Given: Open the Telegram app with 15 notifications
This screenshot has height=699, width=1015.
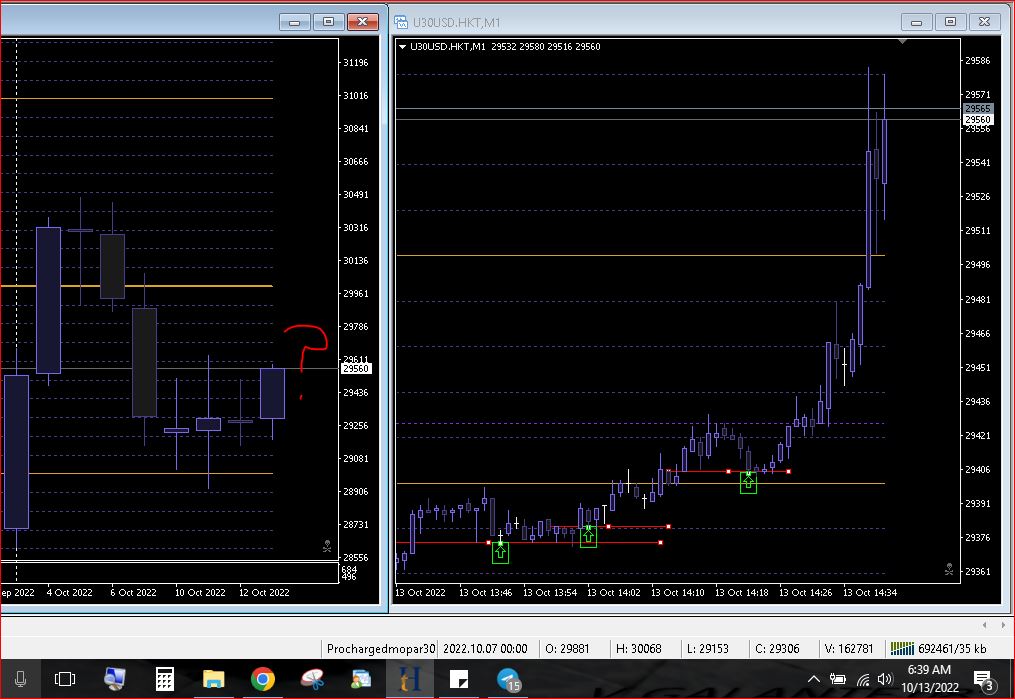Looking at the screenshot, I should tap(508, 680).
